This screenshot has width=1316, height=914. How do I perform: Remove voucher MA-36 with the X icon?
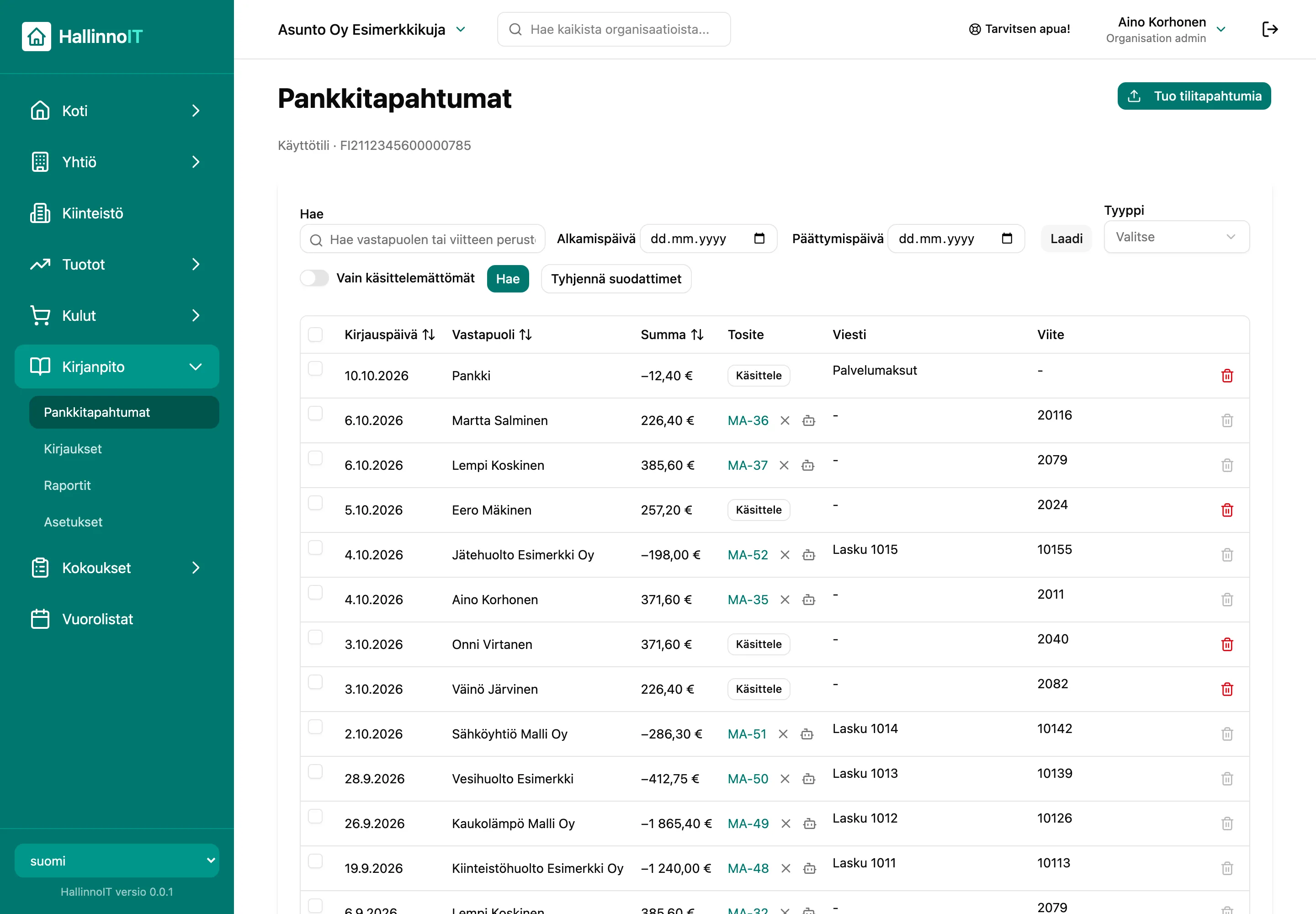coord(785,420)
